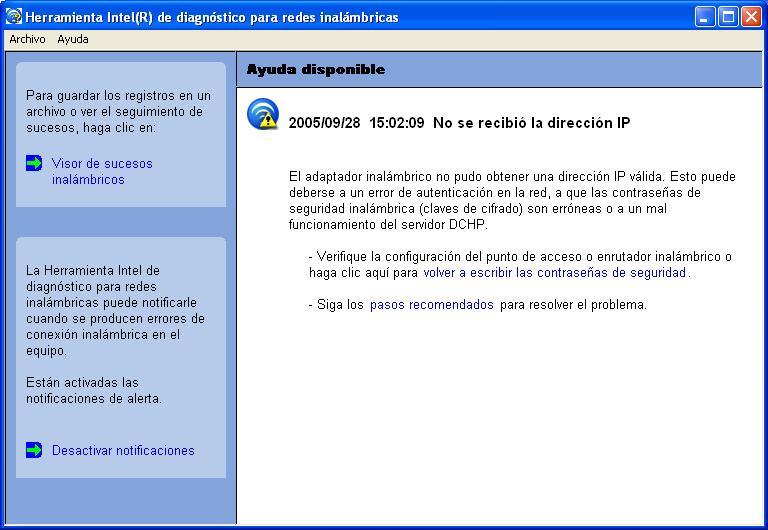Click Desactivar notificaciones link
Image resolution: width=768 pixels, height=530 pixels.
pyautogui.click(x=123, y=450)
